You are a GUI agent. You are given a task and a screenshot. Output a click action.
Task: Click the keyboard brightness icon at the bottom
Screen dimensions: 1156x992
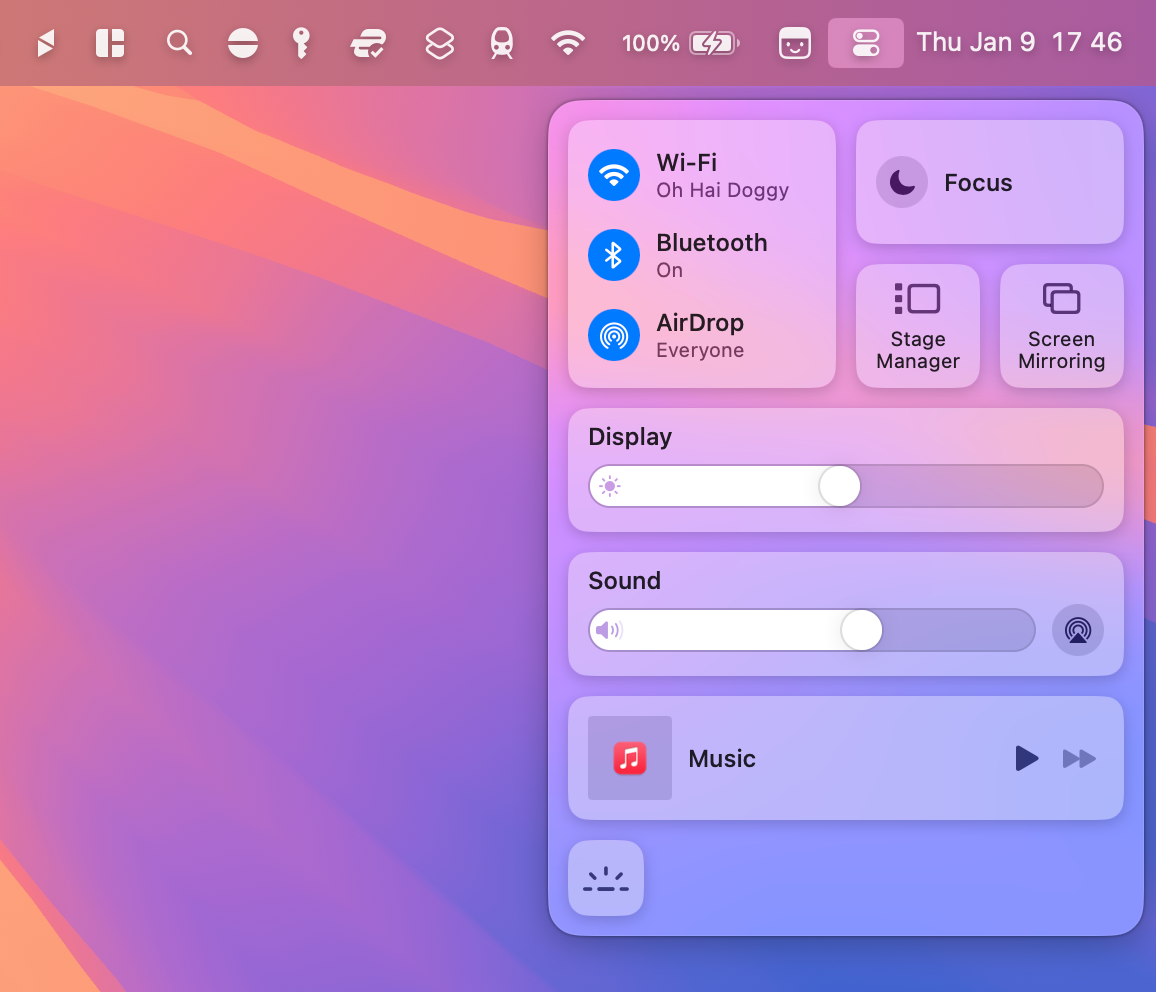coord(606,878)
